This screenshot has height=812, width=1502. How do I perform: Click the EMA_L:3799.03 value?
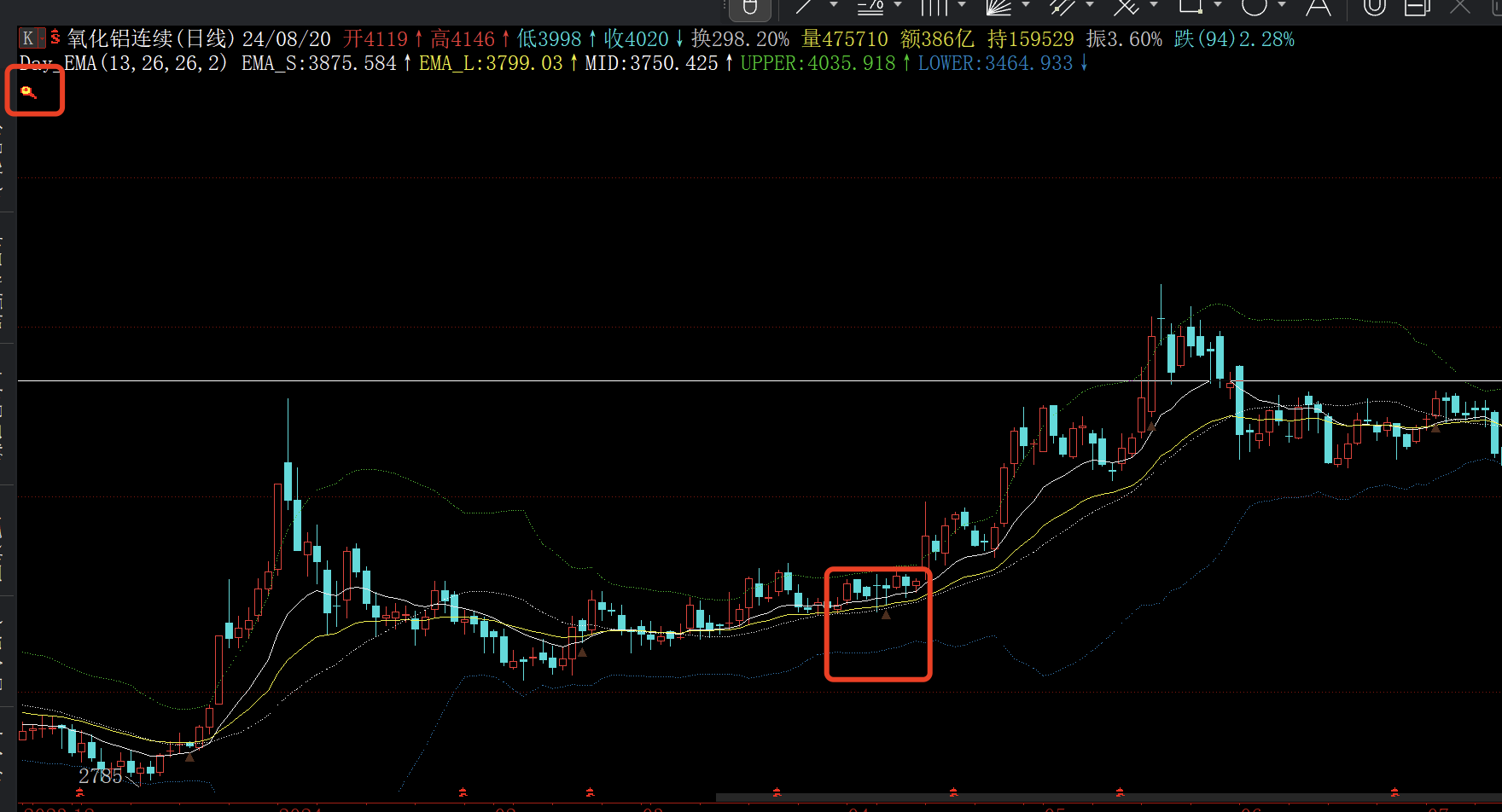491,64
